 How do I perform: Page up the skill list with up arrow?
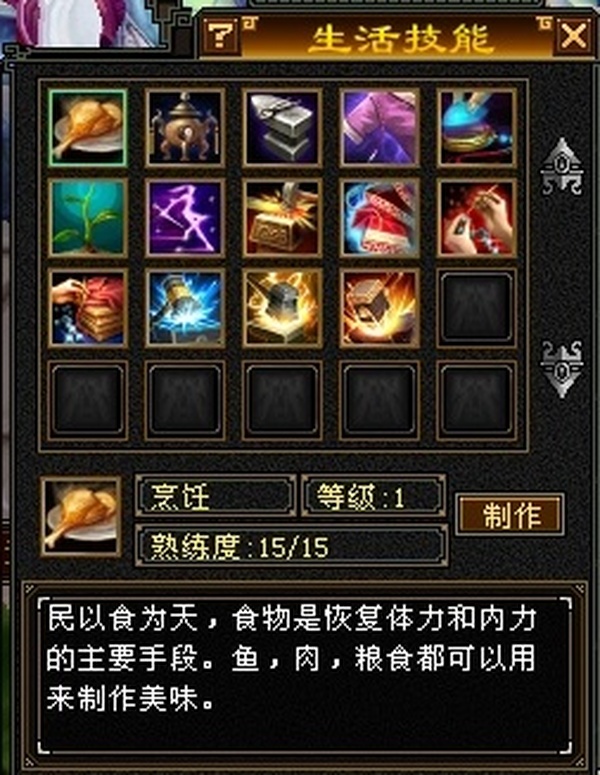point(562,166)
